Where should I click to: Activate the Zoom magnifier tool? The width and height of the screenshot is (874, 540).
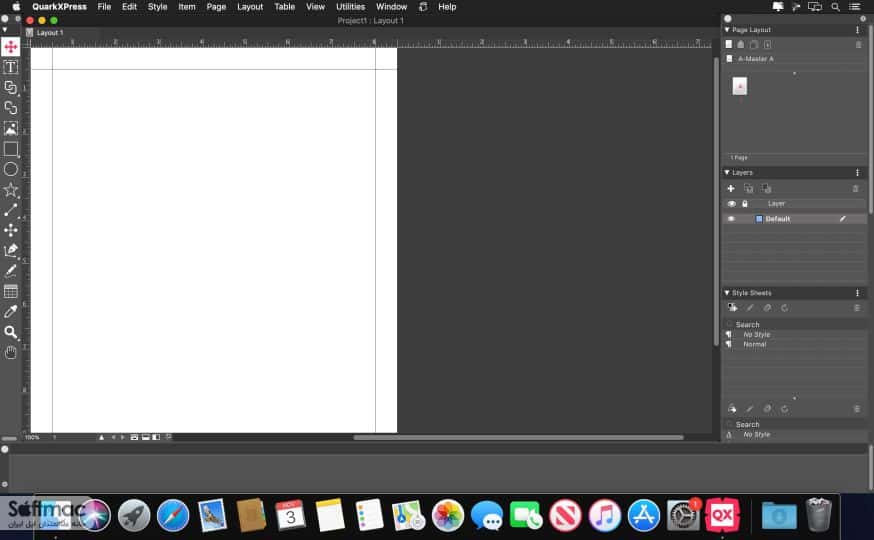pos(11,332)
